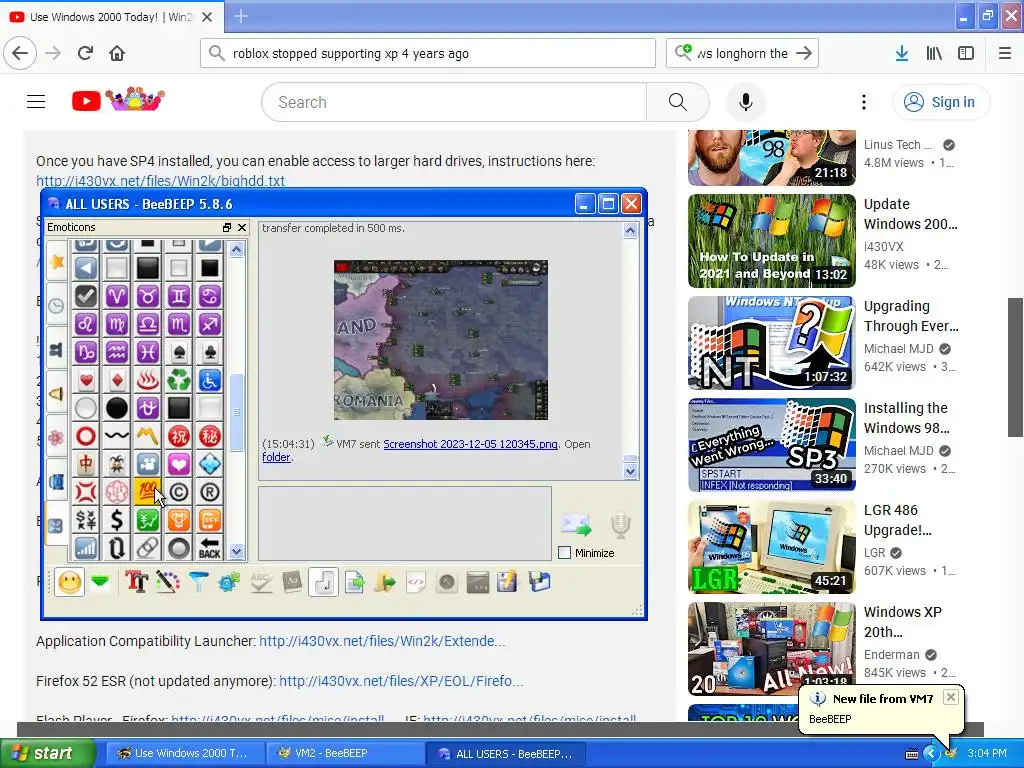
Task: Insert the dollar sign emoticon
Action: click(x=116, y=520)
